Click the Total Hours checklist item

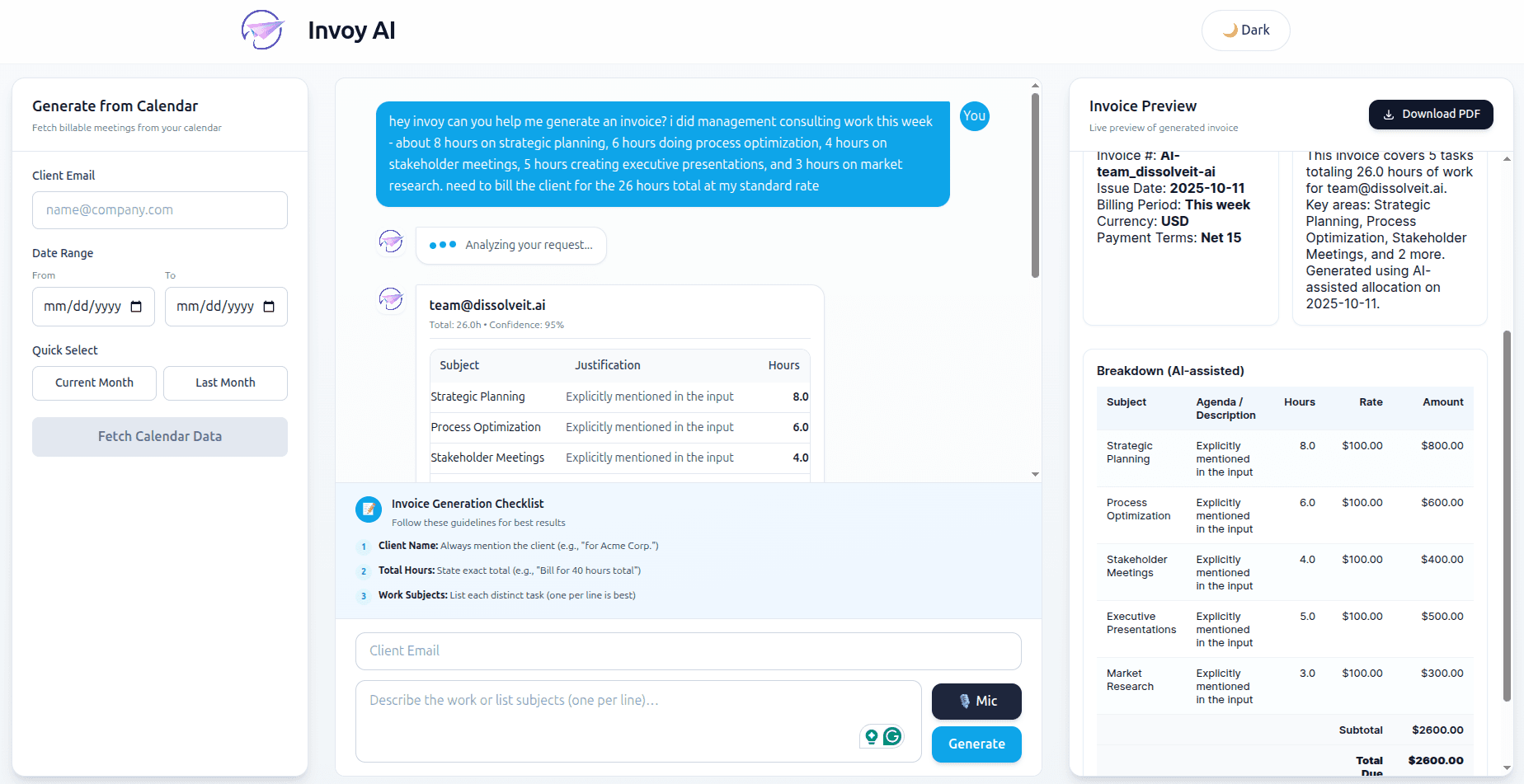coord(509,571)
